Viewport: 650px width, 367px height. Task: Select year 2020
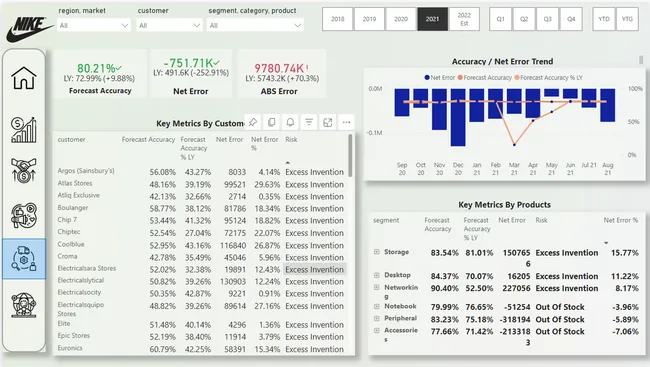[401, 19]
